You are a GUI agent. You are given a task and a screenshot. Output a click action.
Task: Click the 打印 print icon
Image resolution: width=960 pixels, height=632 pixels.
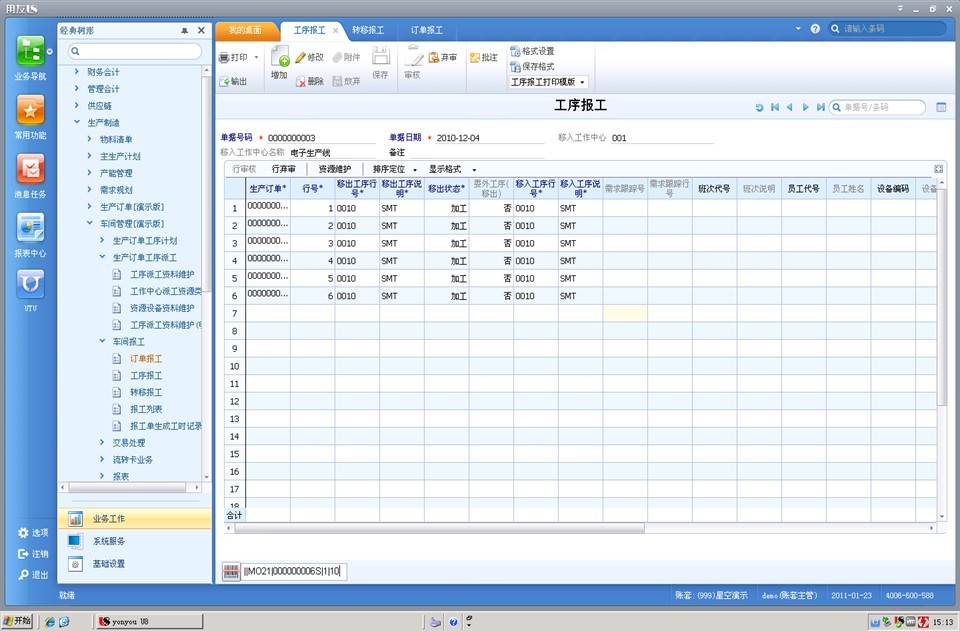(x=225, y=58)
